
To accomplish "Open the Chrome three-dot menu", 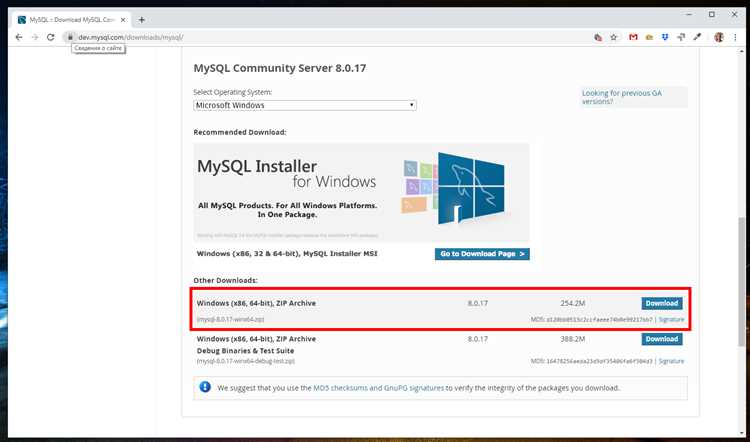I will pyautogui.click(x=735, y=37).
